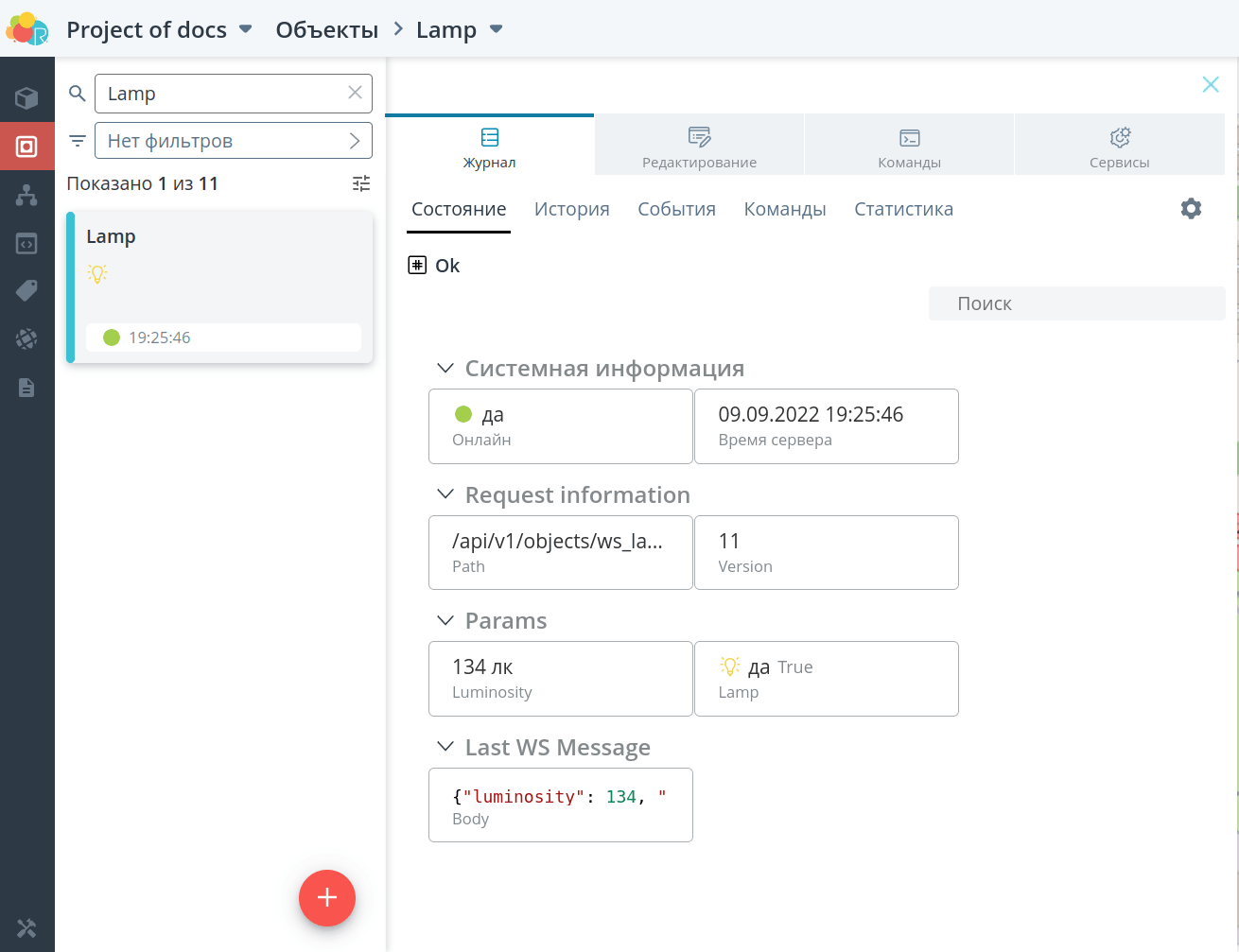Switch to the Редактирование tab
1239x952 pixels.
tap(699, 146)
